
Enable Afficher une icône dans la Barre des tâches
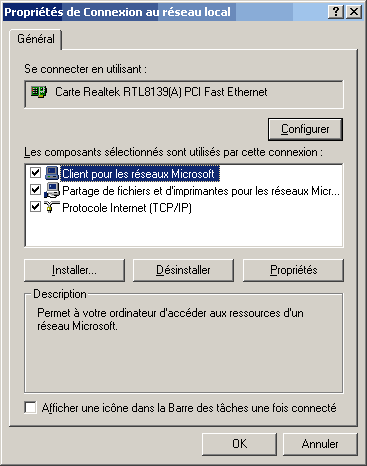point(30,408)
